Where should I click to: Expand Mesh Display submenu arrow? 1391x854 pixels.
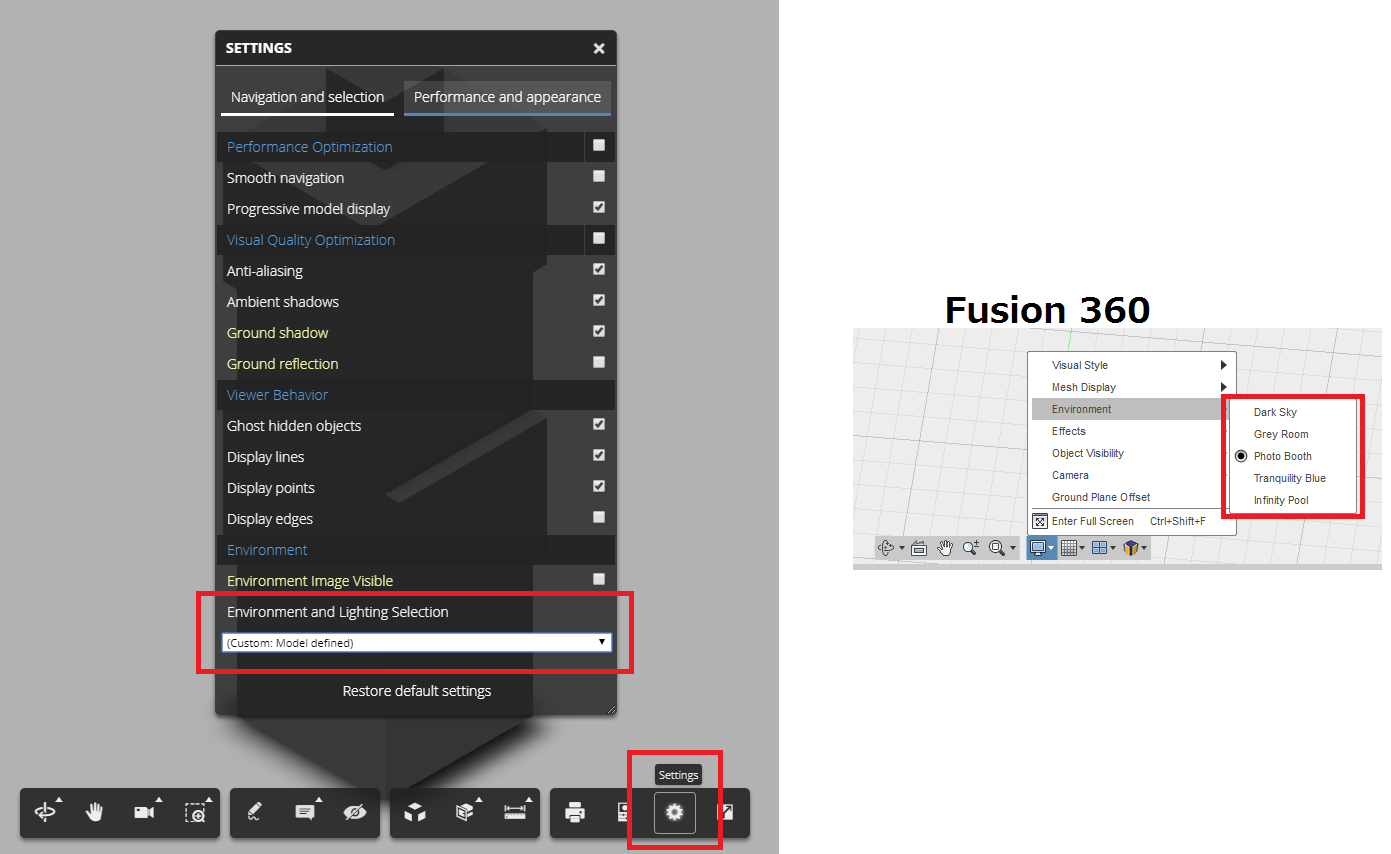click(1223, 387)
